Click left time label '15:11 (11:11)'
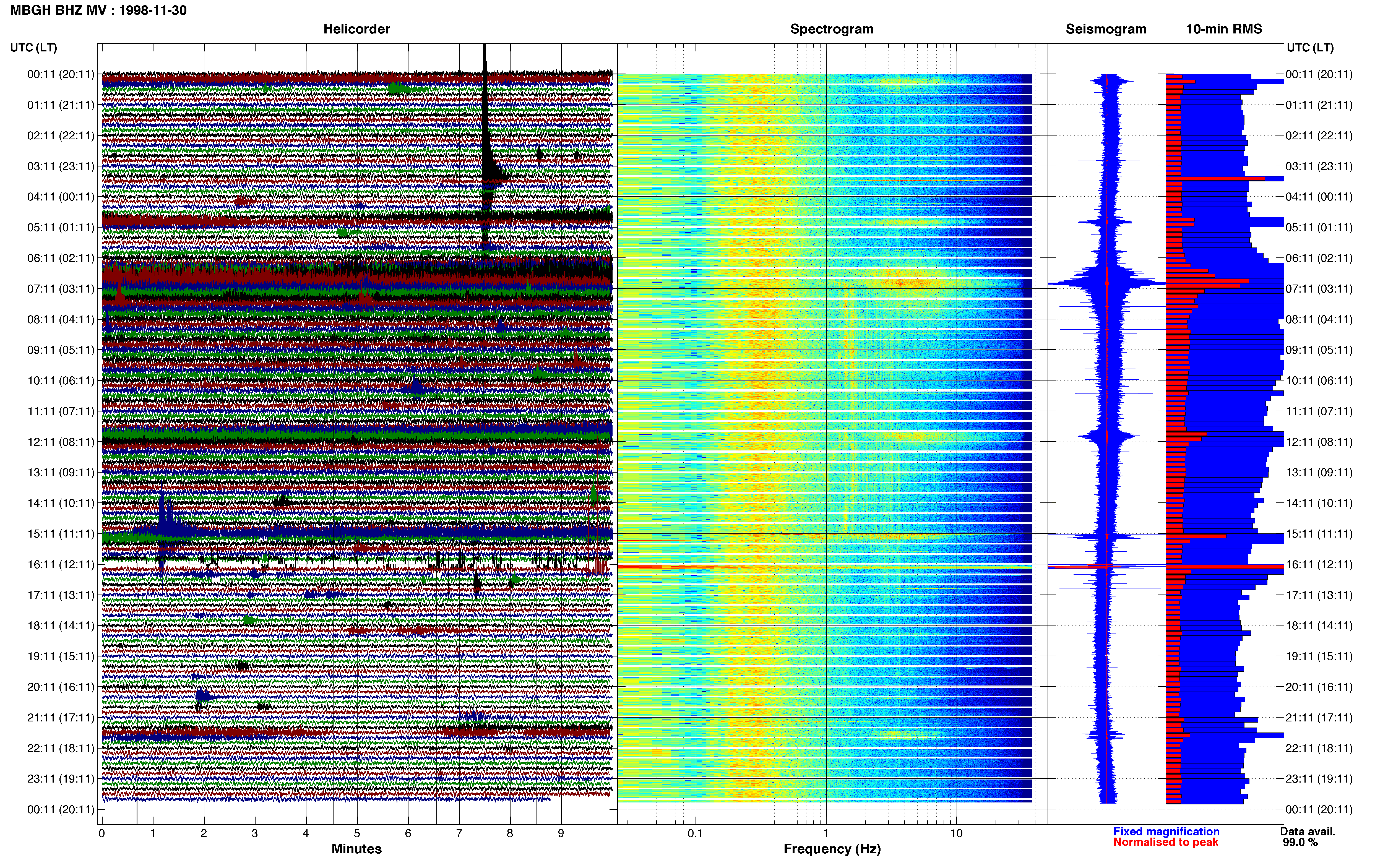 pos(61,533)
